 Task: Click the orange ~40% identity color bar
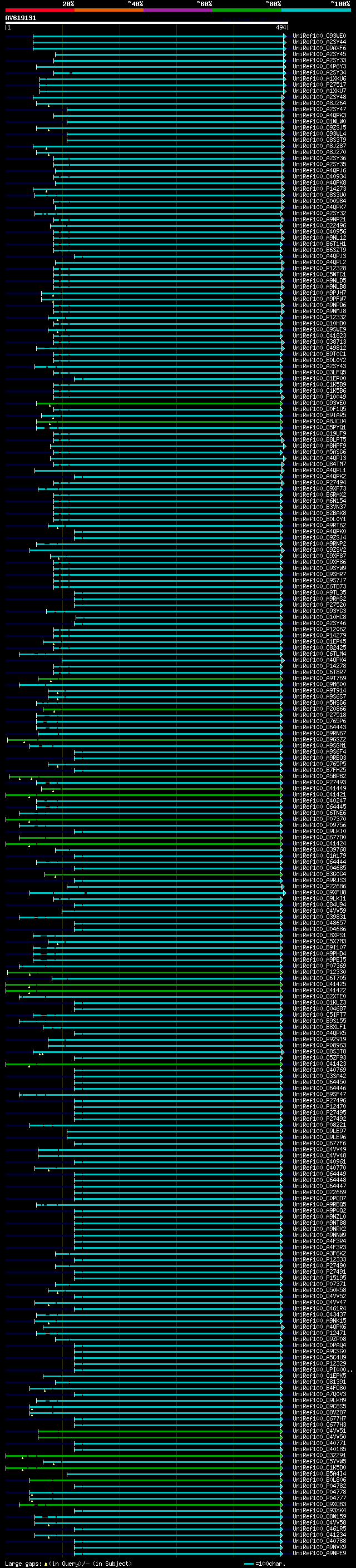(x=109, y=10)
